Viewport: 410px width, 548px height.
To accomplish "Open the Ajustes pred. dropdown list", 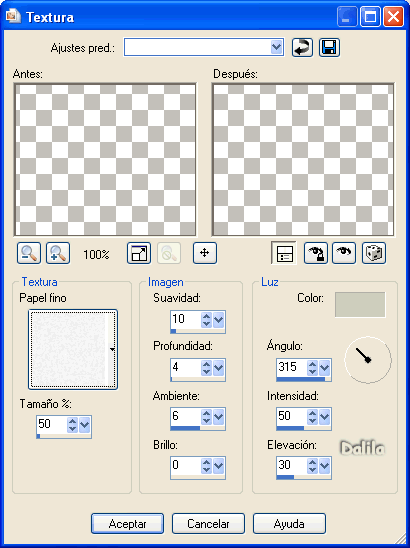I will [276, 47].
